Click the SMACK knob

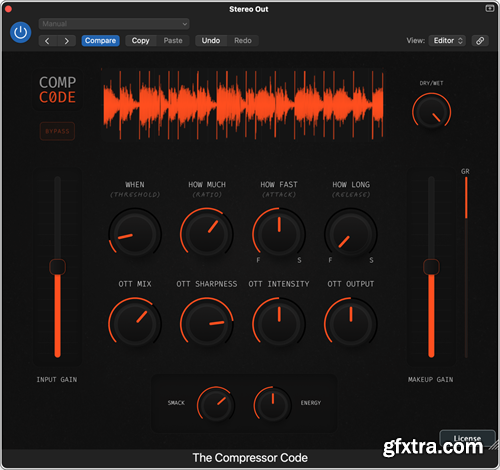coord(216,405)
